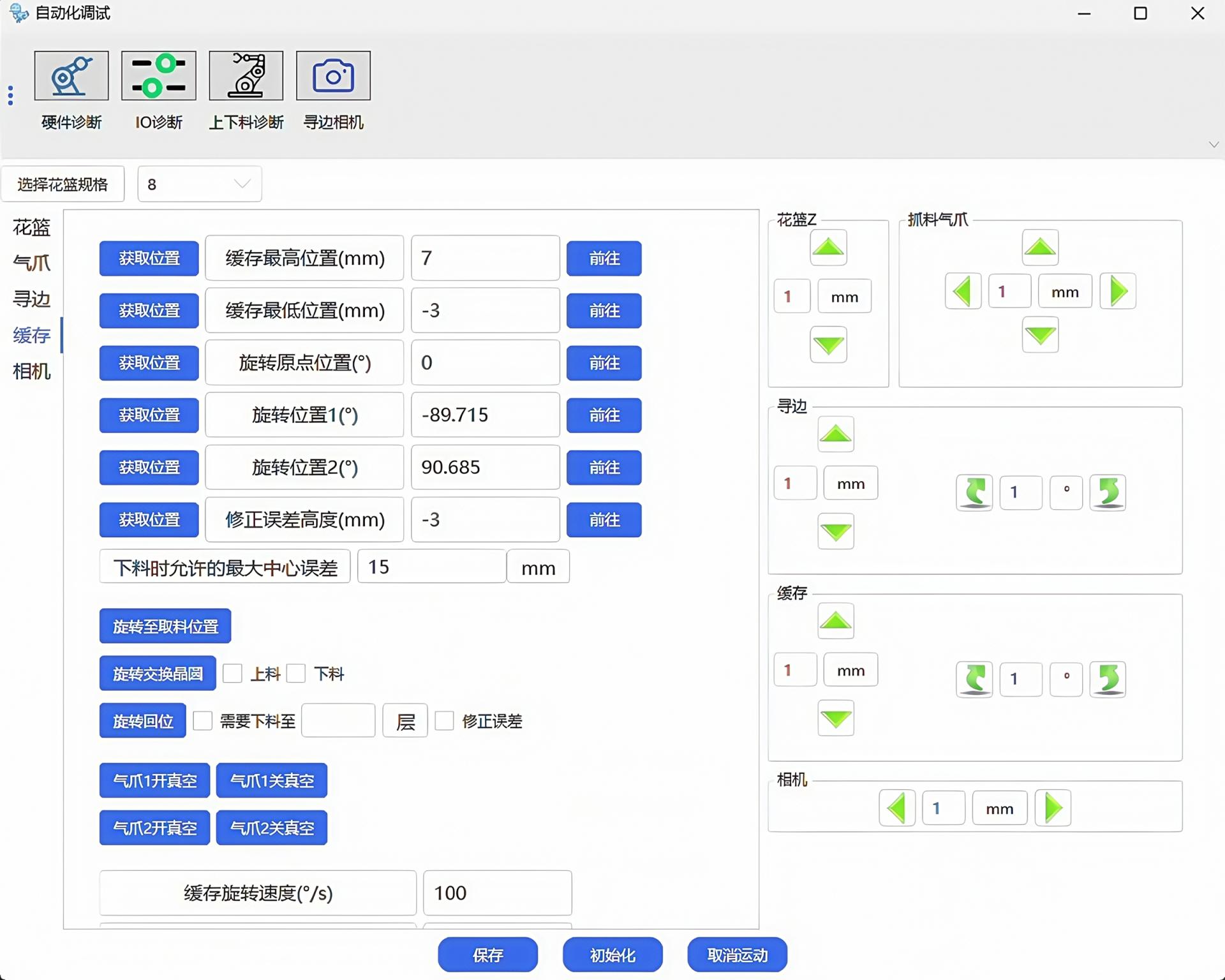This screenshot has width=1225, height=980.
Task: Open the three-dot toolbar overflow handle
Action: coord(10,95)
